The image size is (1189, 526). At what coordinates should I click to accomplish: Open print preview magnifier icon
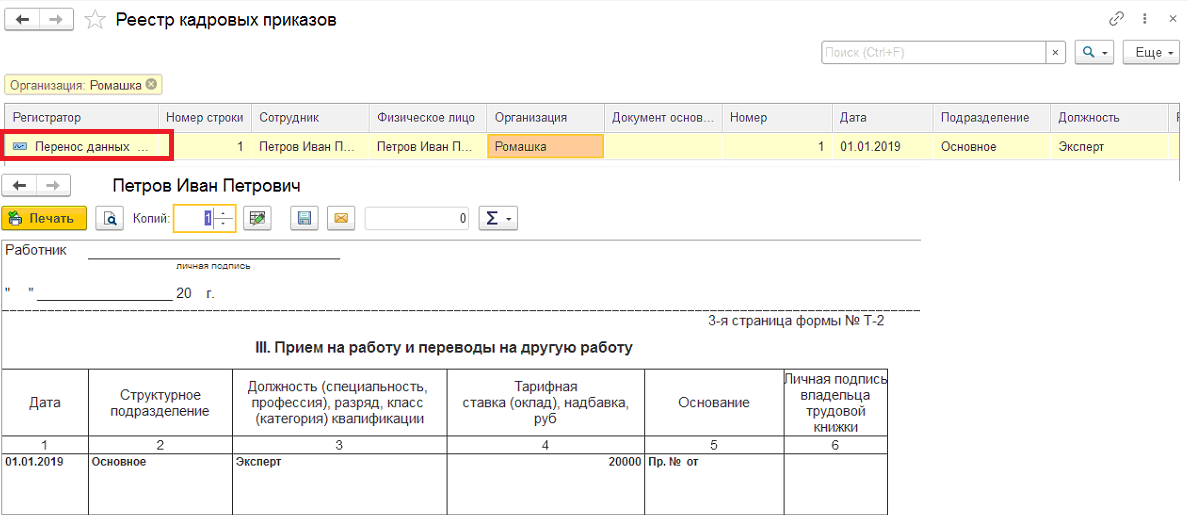(x=111, y=218)
